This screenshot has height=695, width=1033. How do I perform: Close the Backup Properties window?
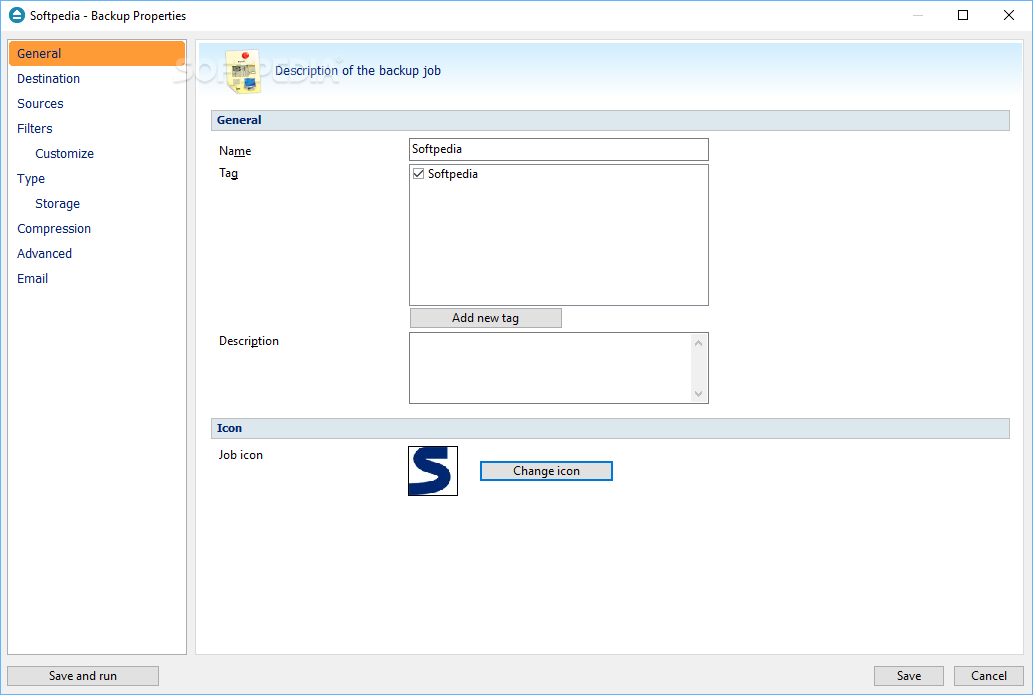pos(1009,15)
